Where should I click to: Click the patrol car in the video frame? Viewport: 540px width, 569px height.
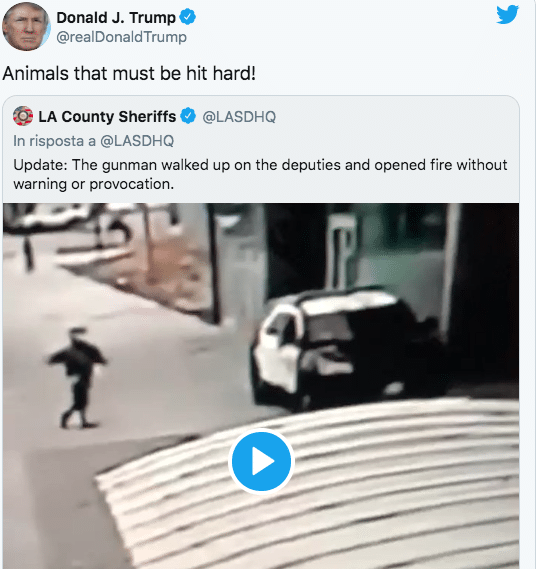[348, 350]
